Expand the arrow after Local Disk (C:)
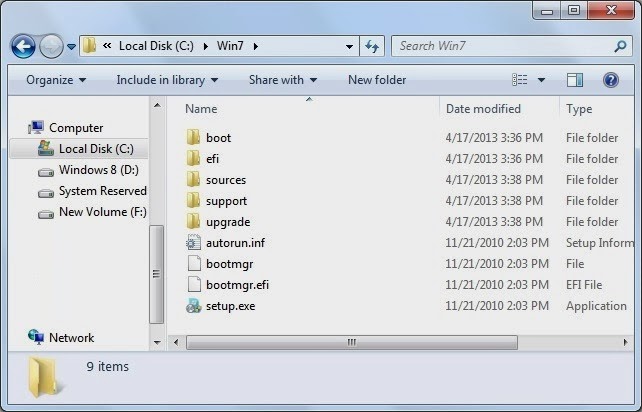Screen dimensions: 642x412 (x=206, y=46)
